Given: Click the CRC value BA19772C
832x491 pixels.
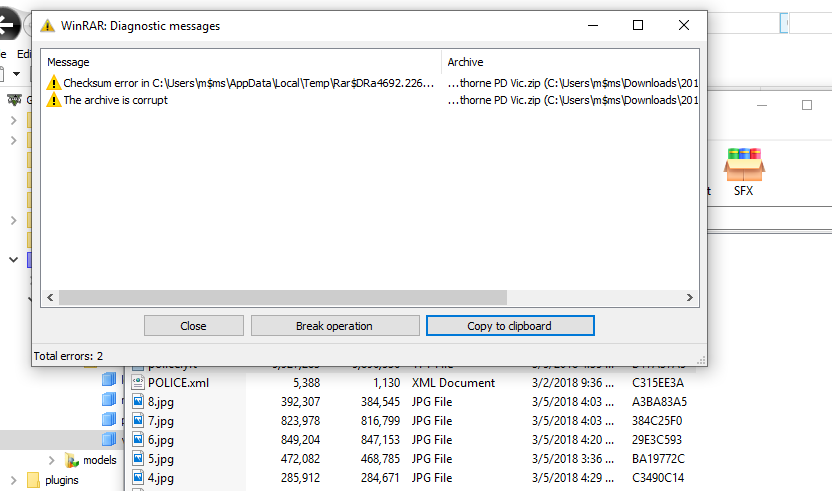Looking at the screenshot, I should pyautogui.click(x=658, y=459).
